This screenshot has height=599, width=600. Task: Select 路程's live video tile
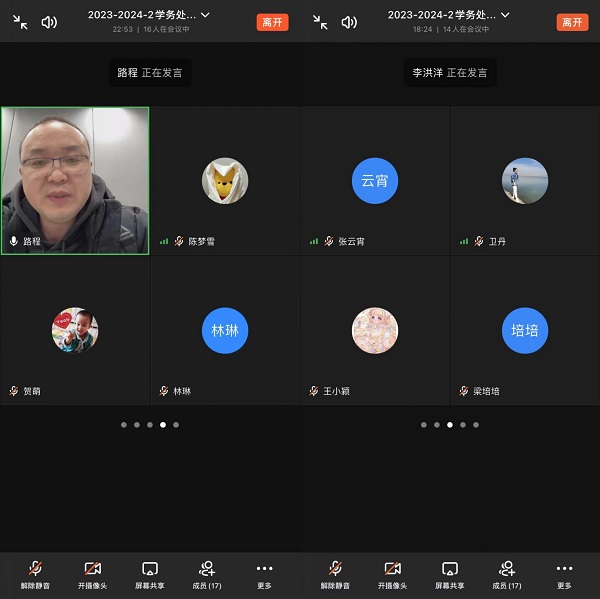(75, 180)
